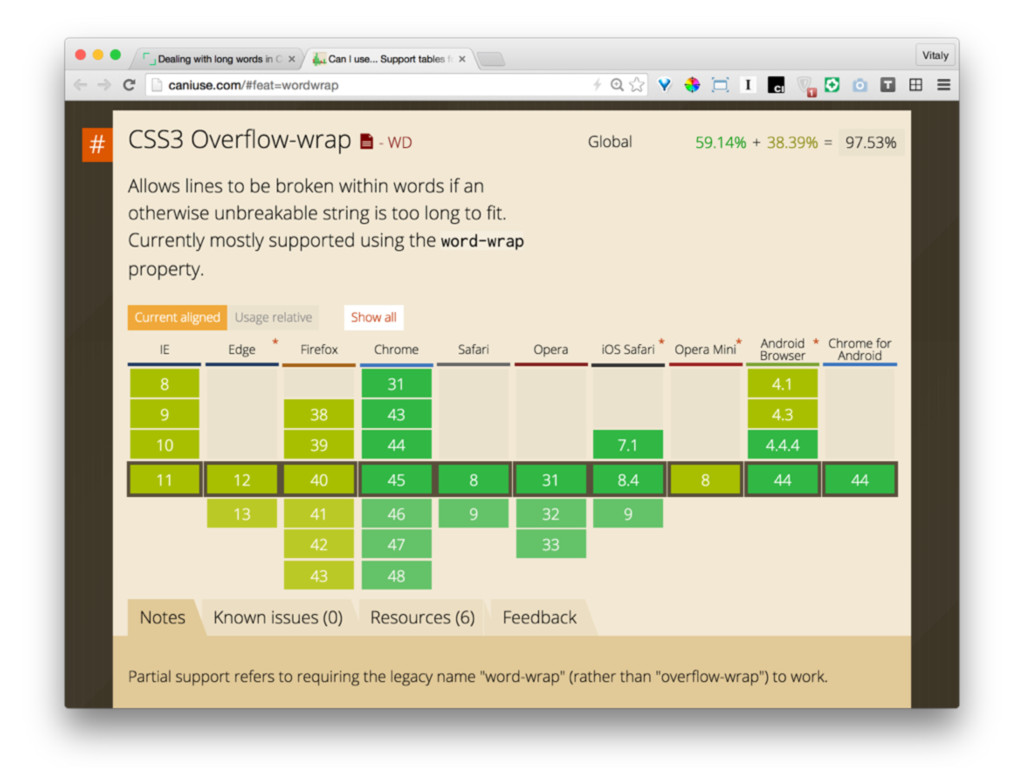Click the Android Browser 4.4.4 cell

coord(782,445)
